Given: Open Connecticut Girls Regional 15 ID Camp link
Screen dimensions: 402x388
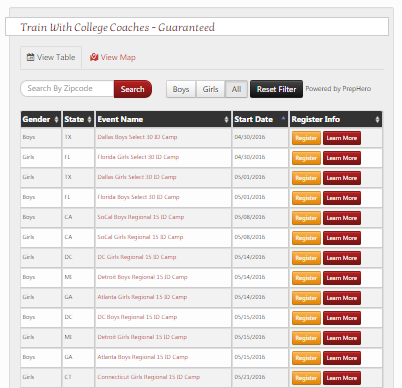Looking at the screenshot, I should pos(149,377).
